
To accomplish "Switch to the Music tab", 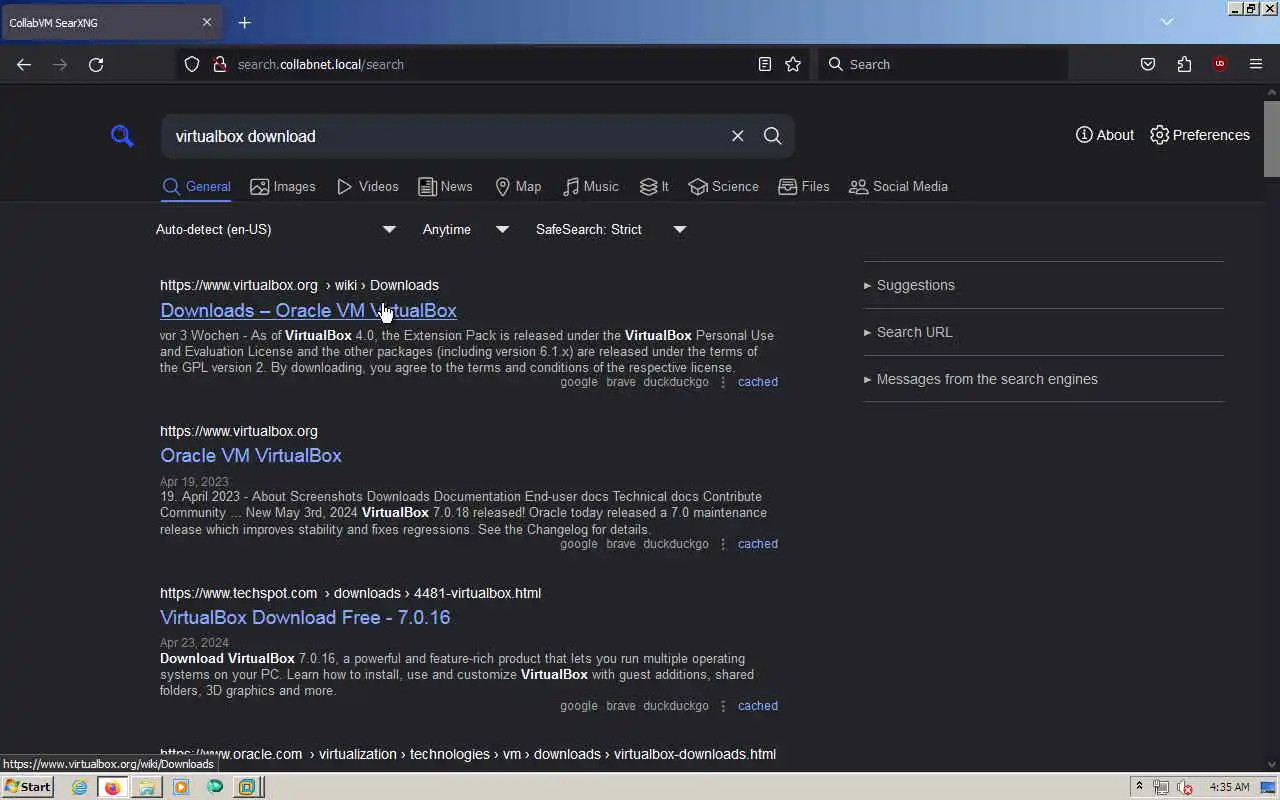I will [590, 187].
